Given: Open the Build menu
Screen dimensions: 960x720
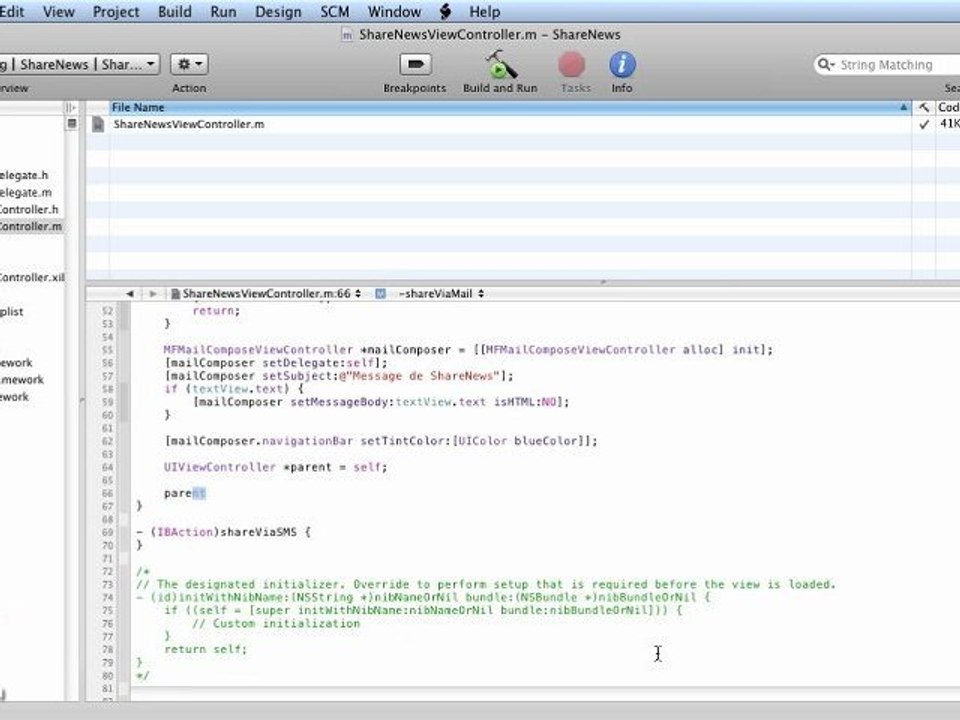Looking at the screenshot, I should coord(174,12).
